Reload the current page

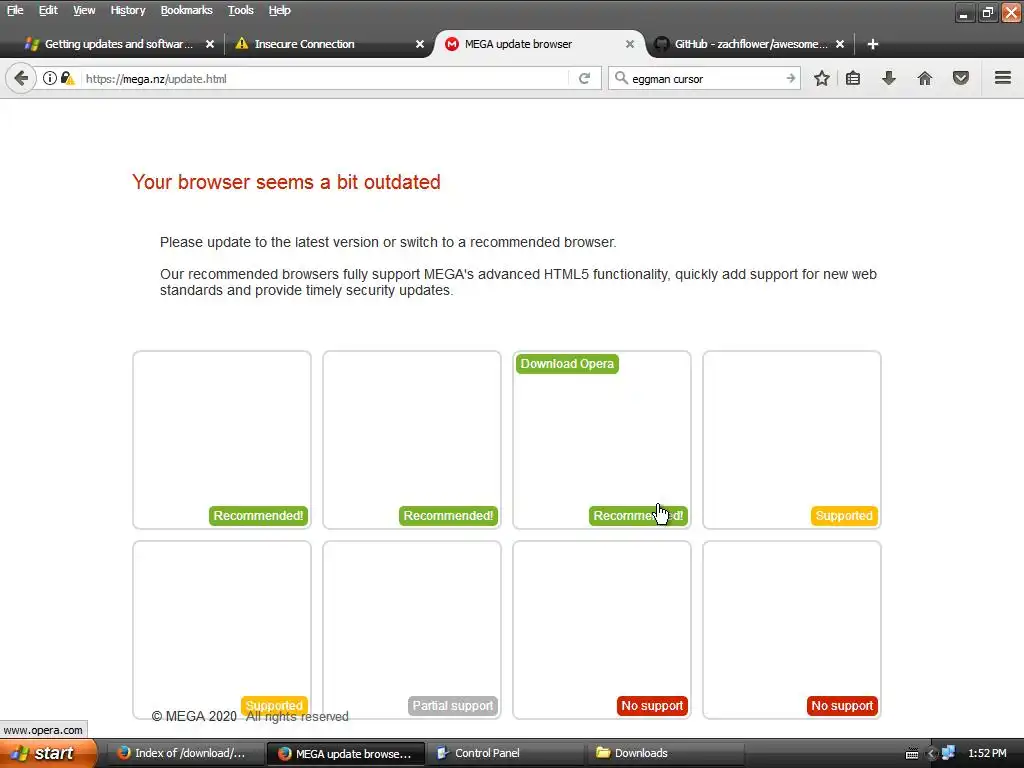tap(584, 78)
